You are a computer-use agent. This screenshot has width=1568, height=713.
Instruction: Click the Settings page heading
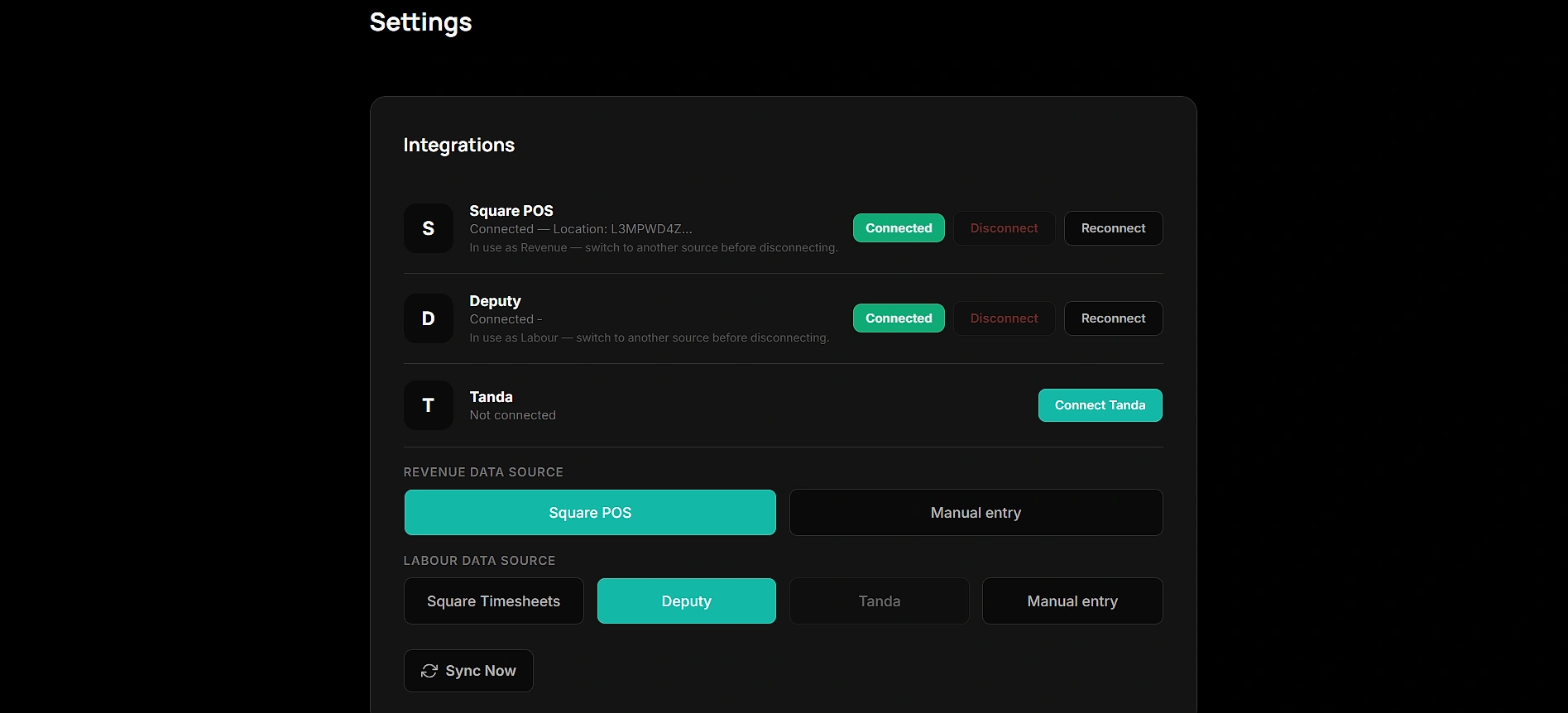(420, 22)
